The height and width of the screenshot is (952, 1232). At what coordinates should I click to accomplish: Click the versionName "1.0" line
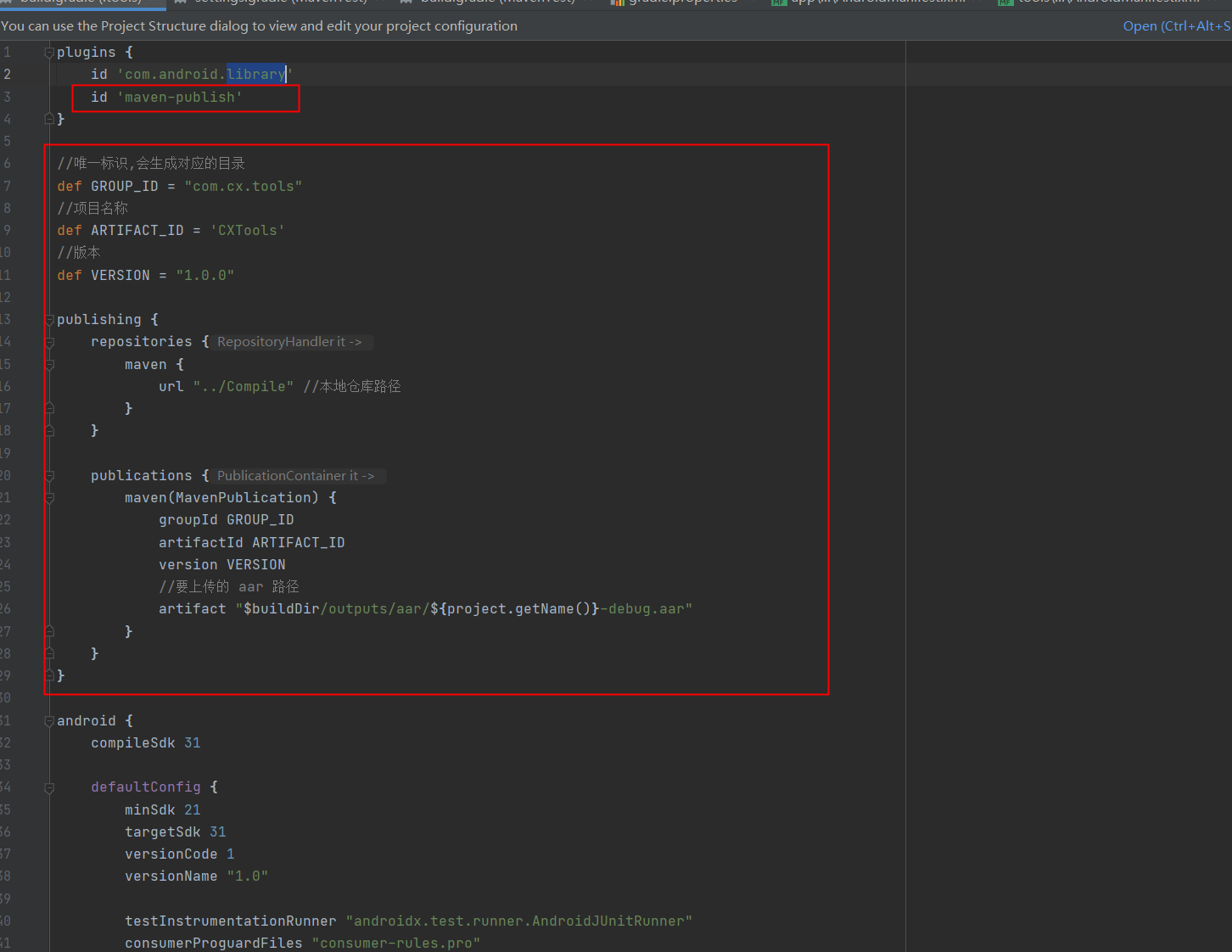[x=197, y=876]
